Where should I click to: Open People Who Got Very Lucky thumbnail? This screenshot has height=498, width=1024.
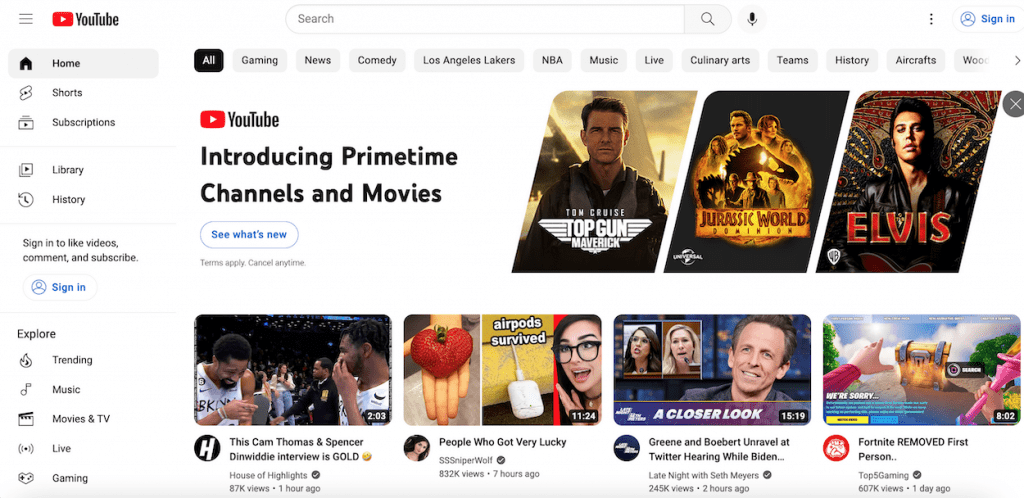click(502, 370)
